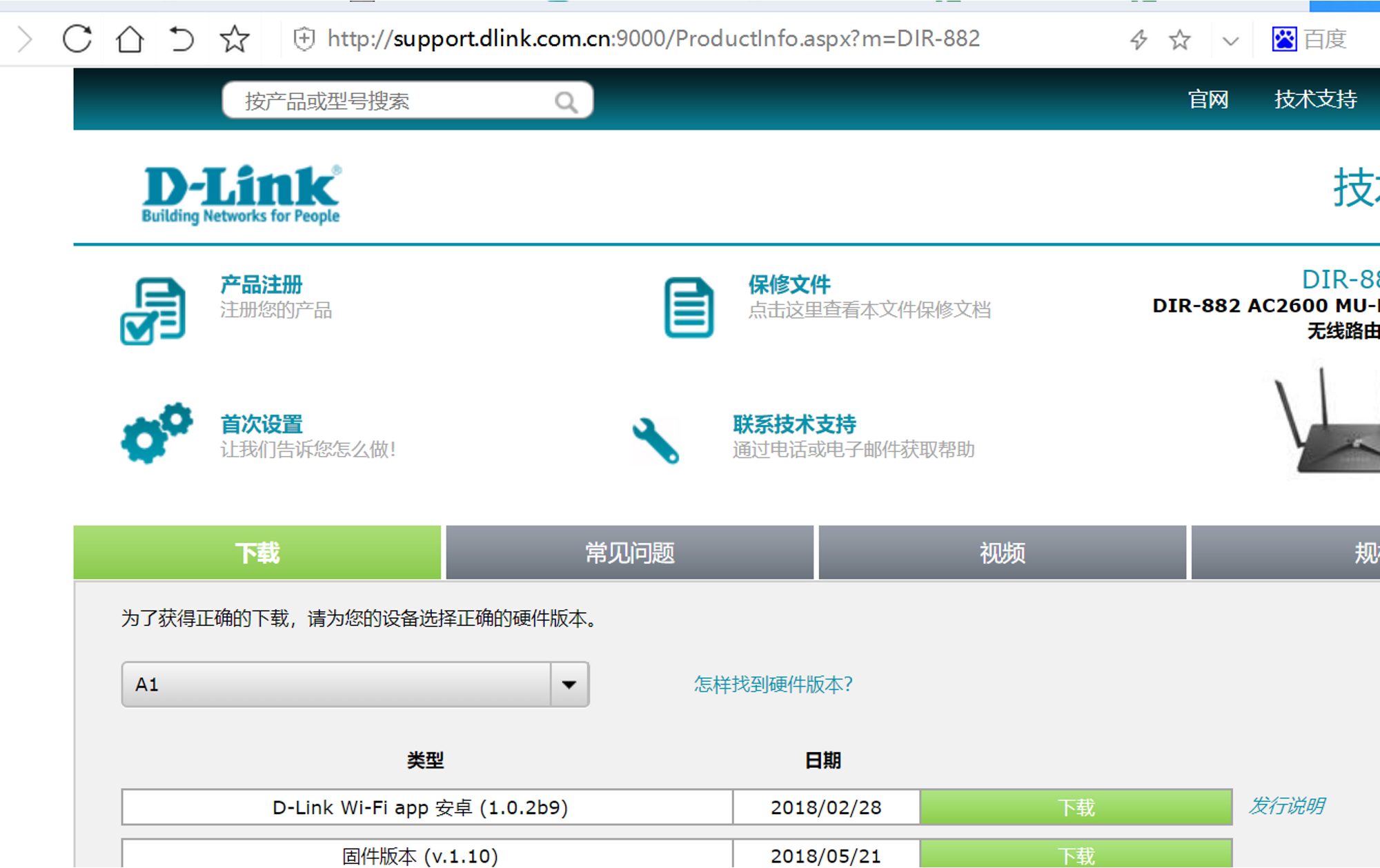
Task: Click the DIR-882 router product image
Action: pos(1326,421)
